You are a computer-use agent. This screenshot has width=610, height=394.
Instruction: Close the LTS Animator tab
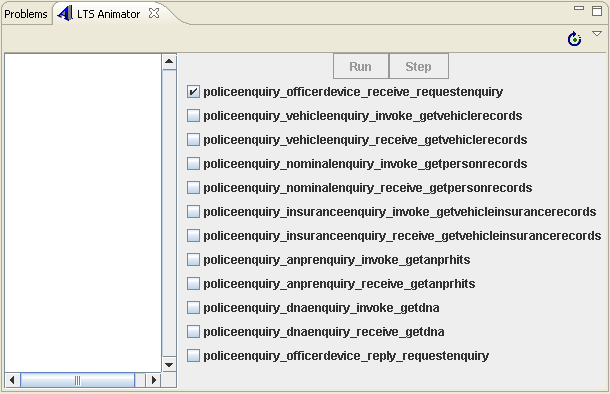[x=154, y=14]
